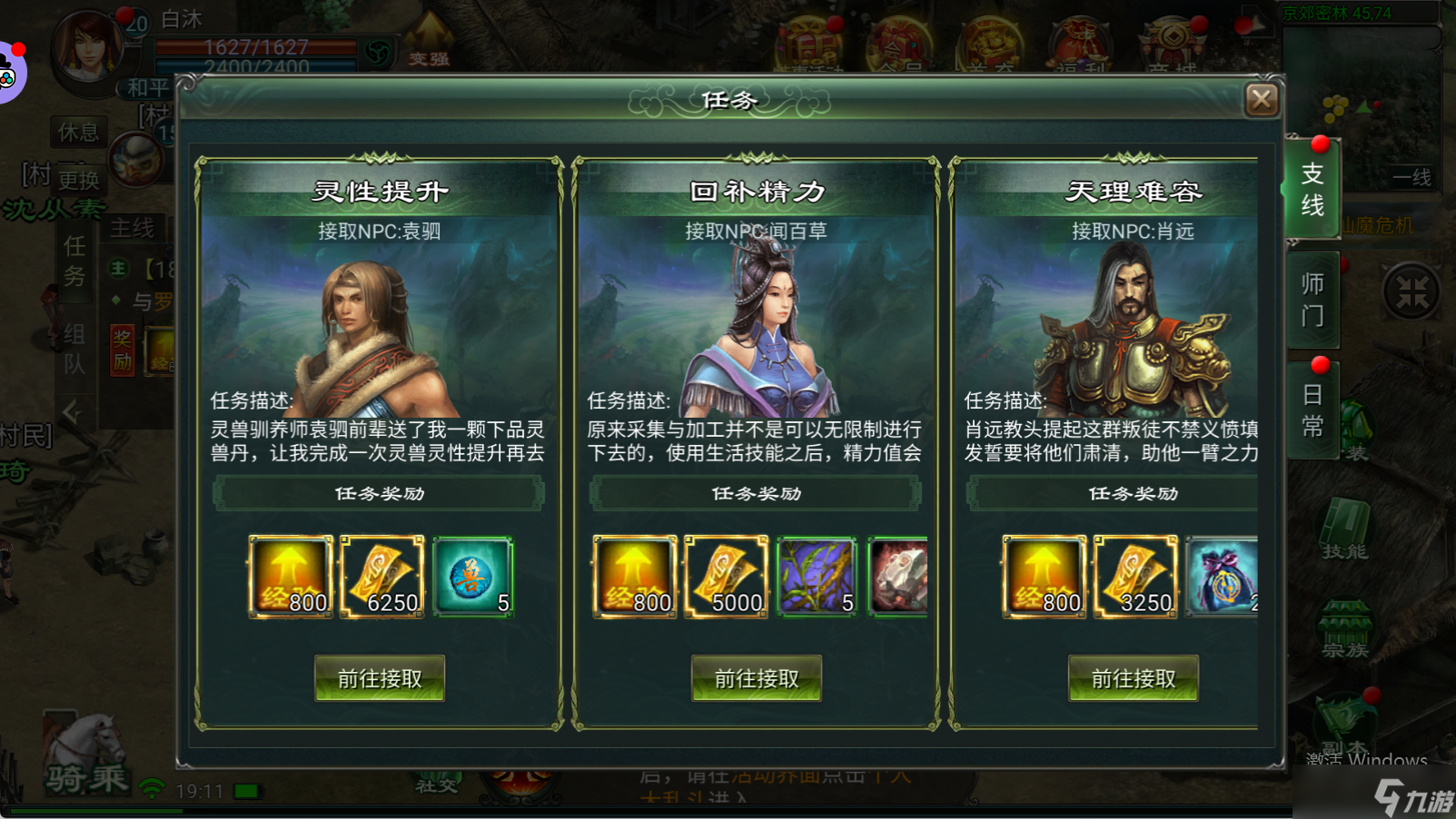Select the 6250 gold ticket reward icon
Viewport: 1456px width, 819px height.
(382, 577)
